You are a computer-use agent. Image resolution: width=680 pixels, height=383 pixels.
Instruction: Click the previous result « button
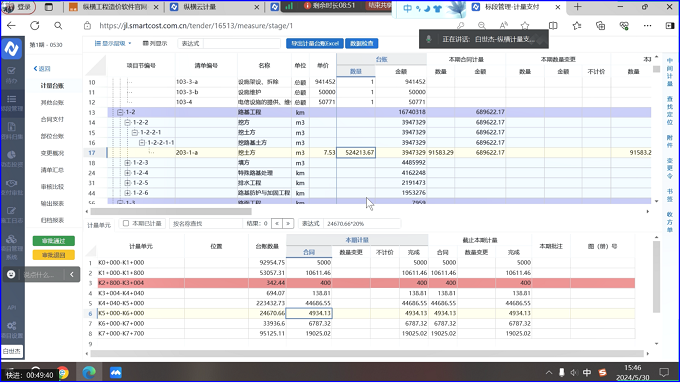tap(277, 223)
